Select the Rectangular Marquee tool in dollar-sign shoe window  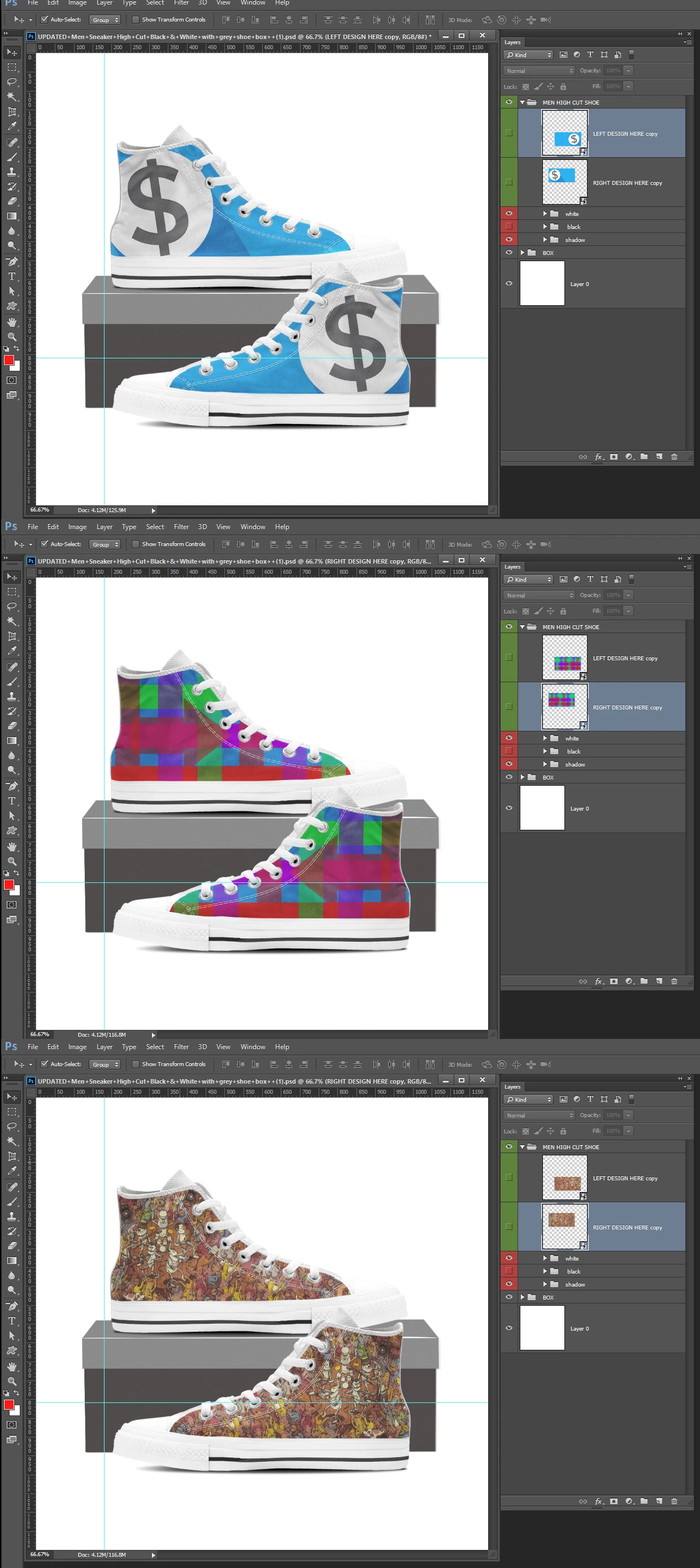coord(11,67)
